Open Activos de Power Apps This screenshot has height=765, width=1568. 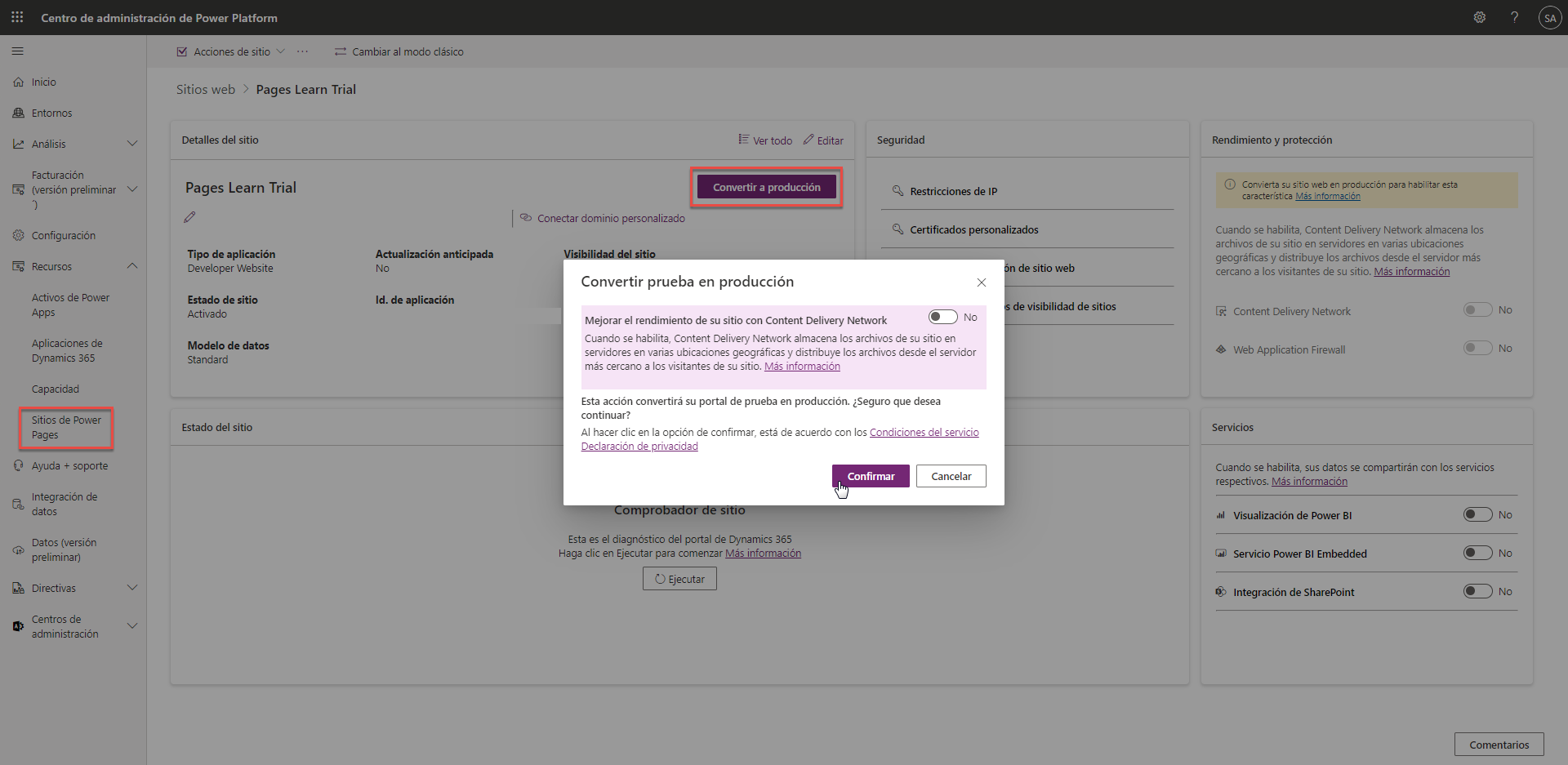[x=70, y=305]
